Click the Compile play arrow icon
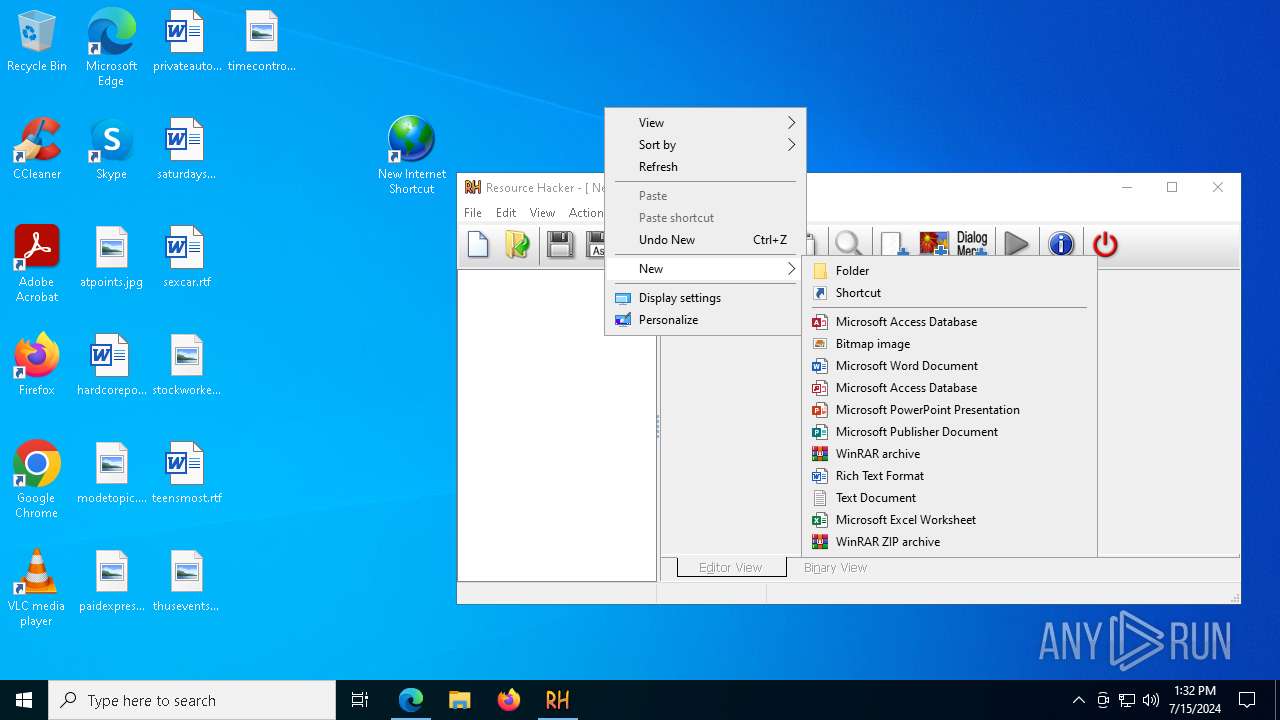The image size is (1280, 720). click(1017, 244)
